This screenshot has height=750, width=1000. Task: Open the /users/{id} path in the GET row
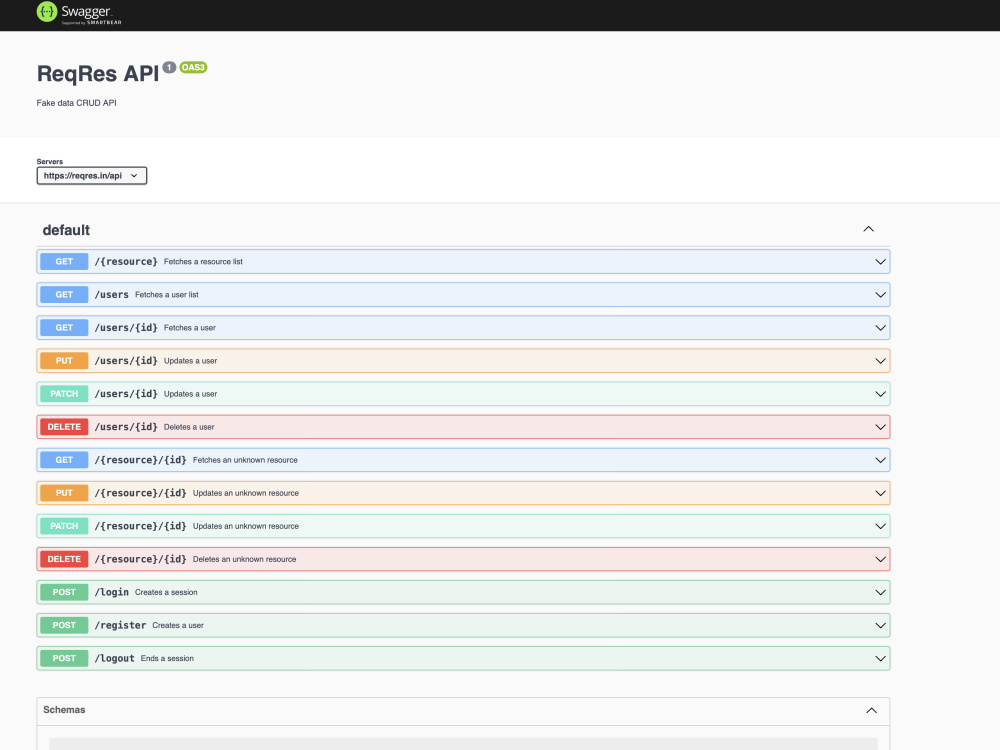click(126, 328)
